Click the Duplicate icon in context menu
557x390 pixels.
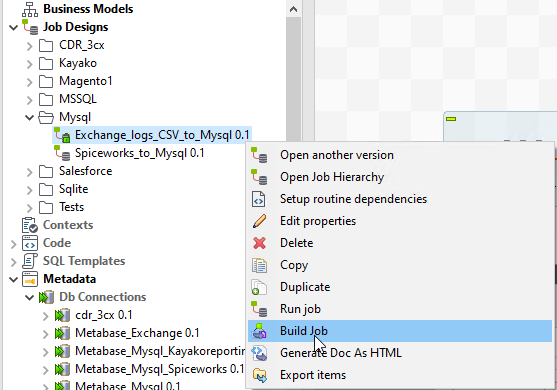click(259, 287)
